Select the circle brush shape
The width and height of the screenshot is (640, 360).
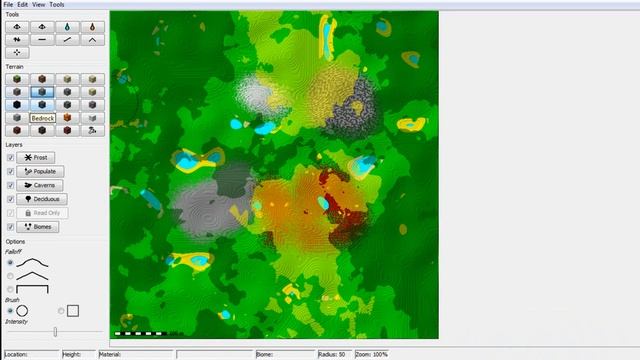click(10, 311)
